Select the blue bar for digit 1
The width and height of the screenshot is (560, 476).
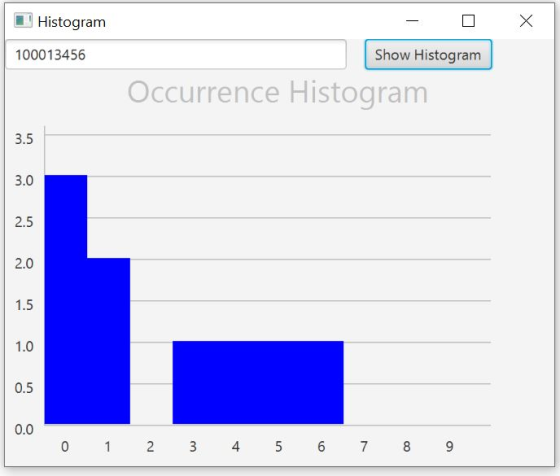[x=109, y=341]
